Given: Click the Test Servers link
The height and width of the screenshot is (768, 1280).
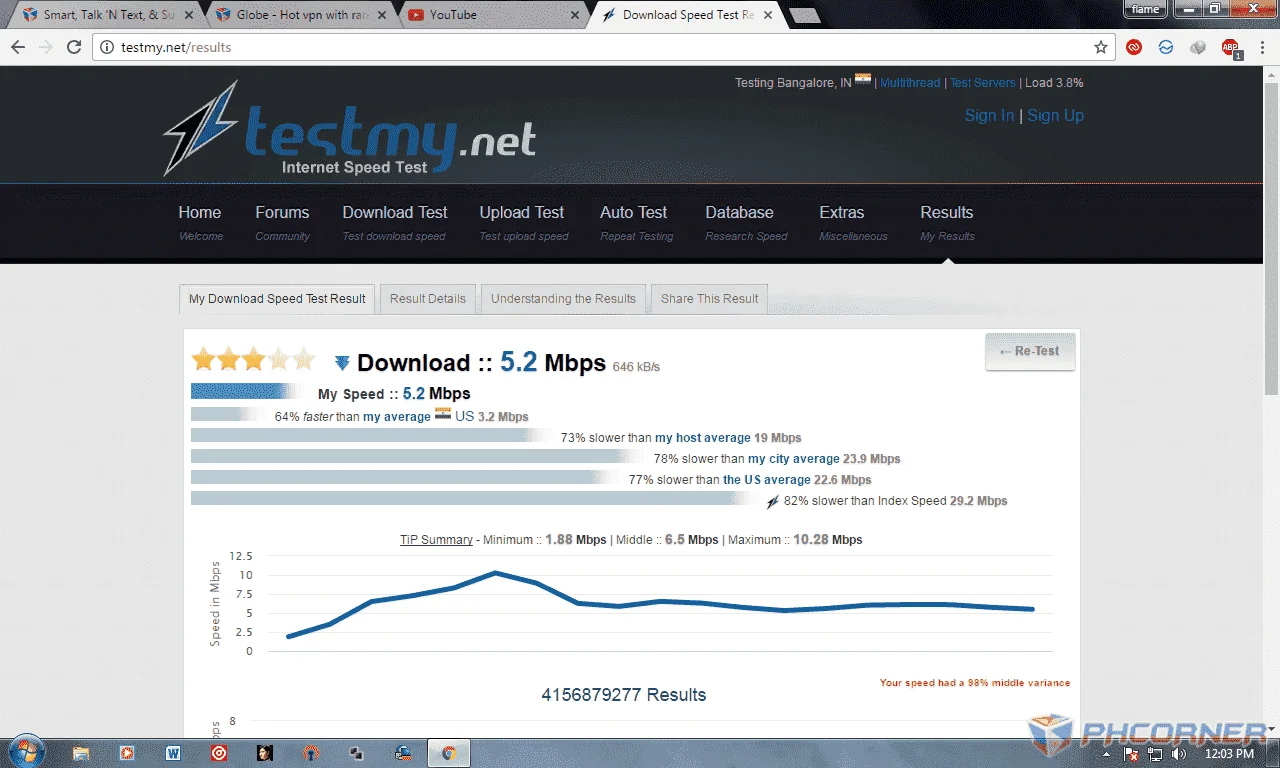Looking at the screenshot, I should [x=982, y=83].
